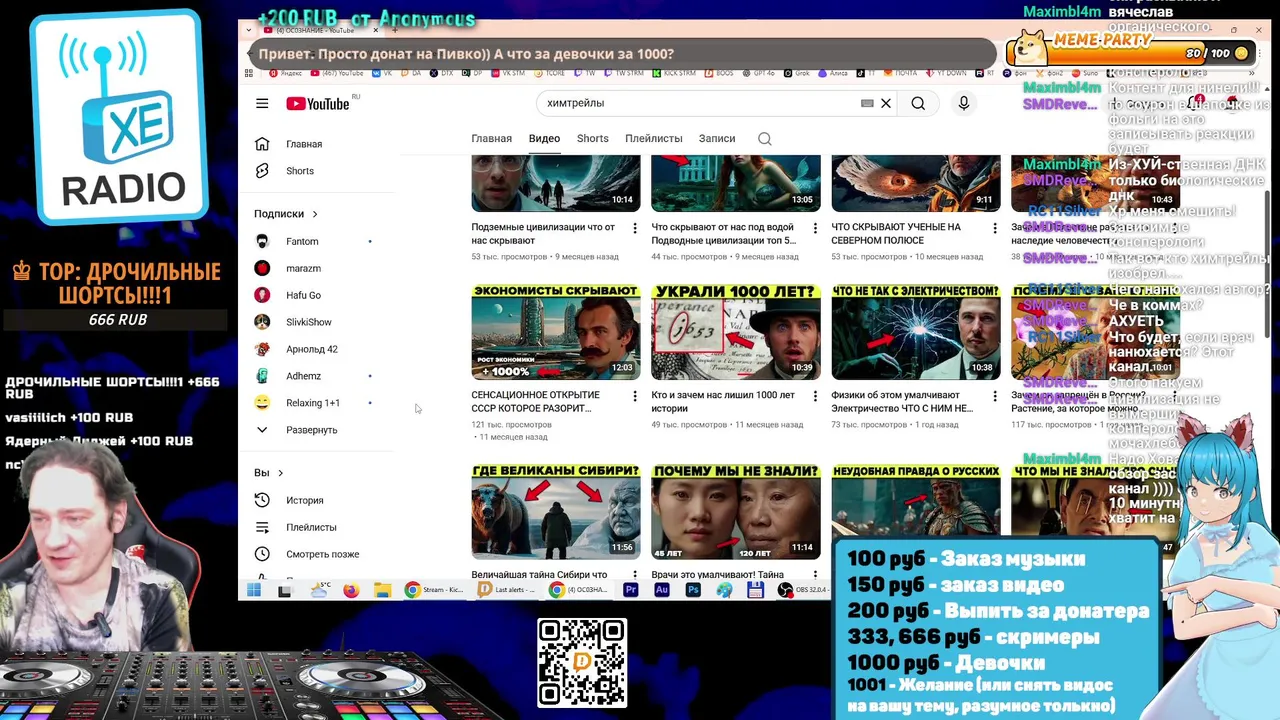Open the Hafu Go channel avatar
Viewport: 1280px width, 720px height.
coord(262,295)
